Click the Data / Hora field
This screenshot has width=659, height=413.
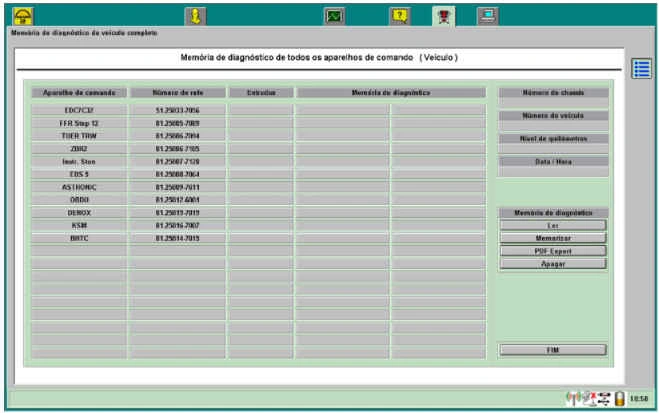(x=553, y=172)
